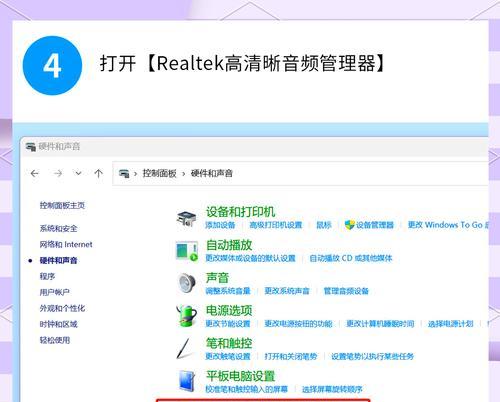500x402 pixels.
Task: Click 选择电源计划 link
Action: 451,324
